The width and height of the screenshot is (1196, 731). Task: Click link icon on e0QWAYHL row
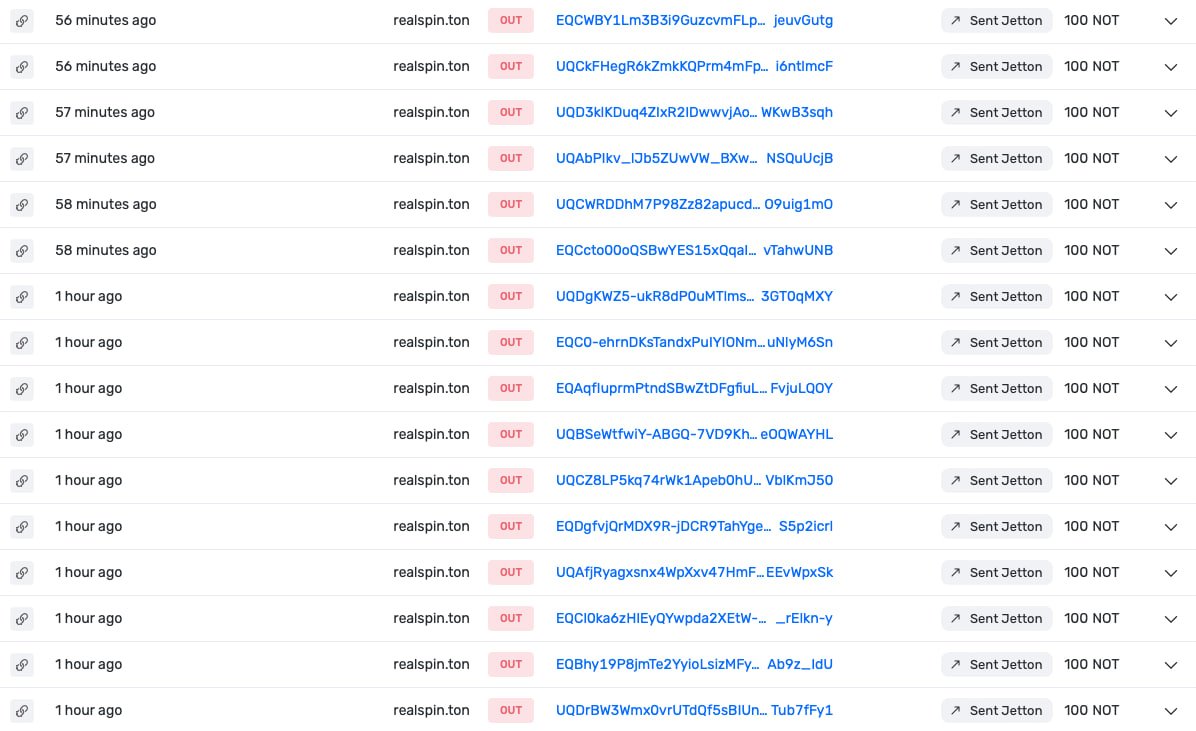coord(22,434)
